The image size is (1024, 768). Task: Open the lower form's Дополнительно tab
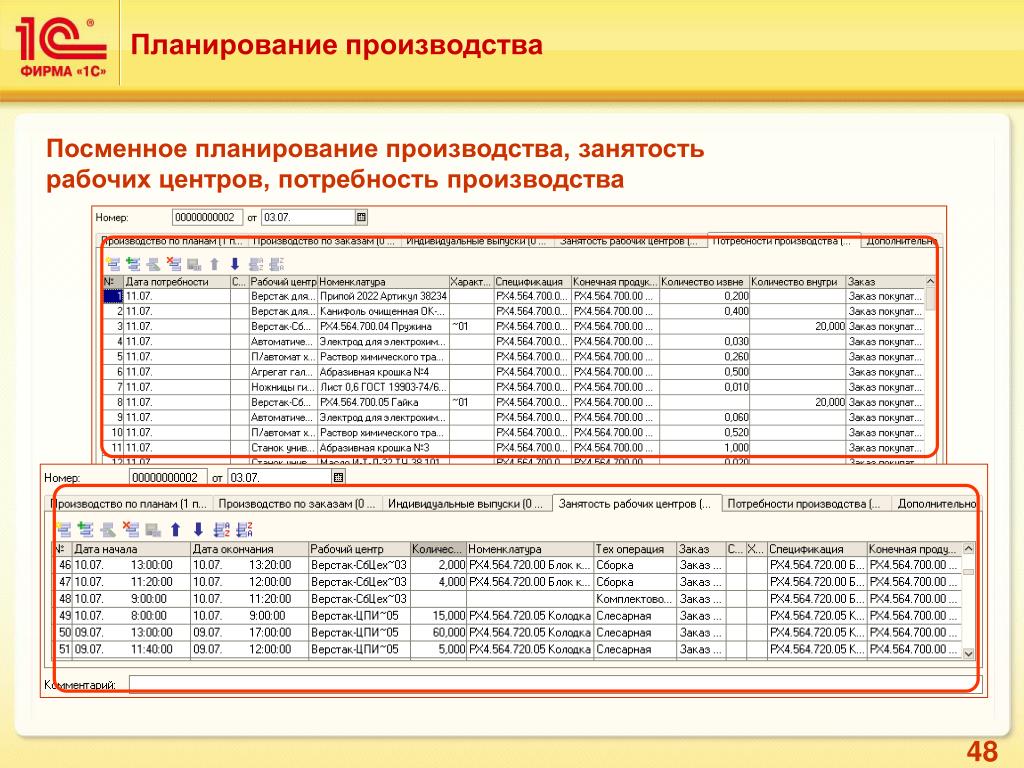click(934, 504)
